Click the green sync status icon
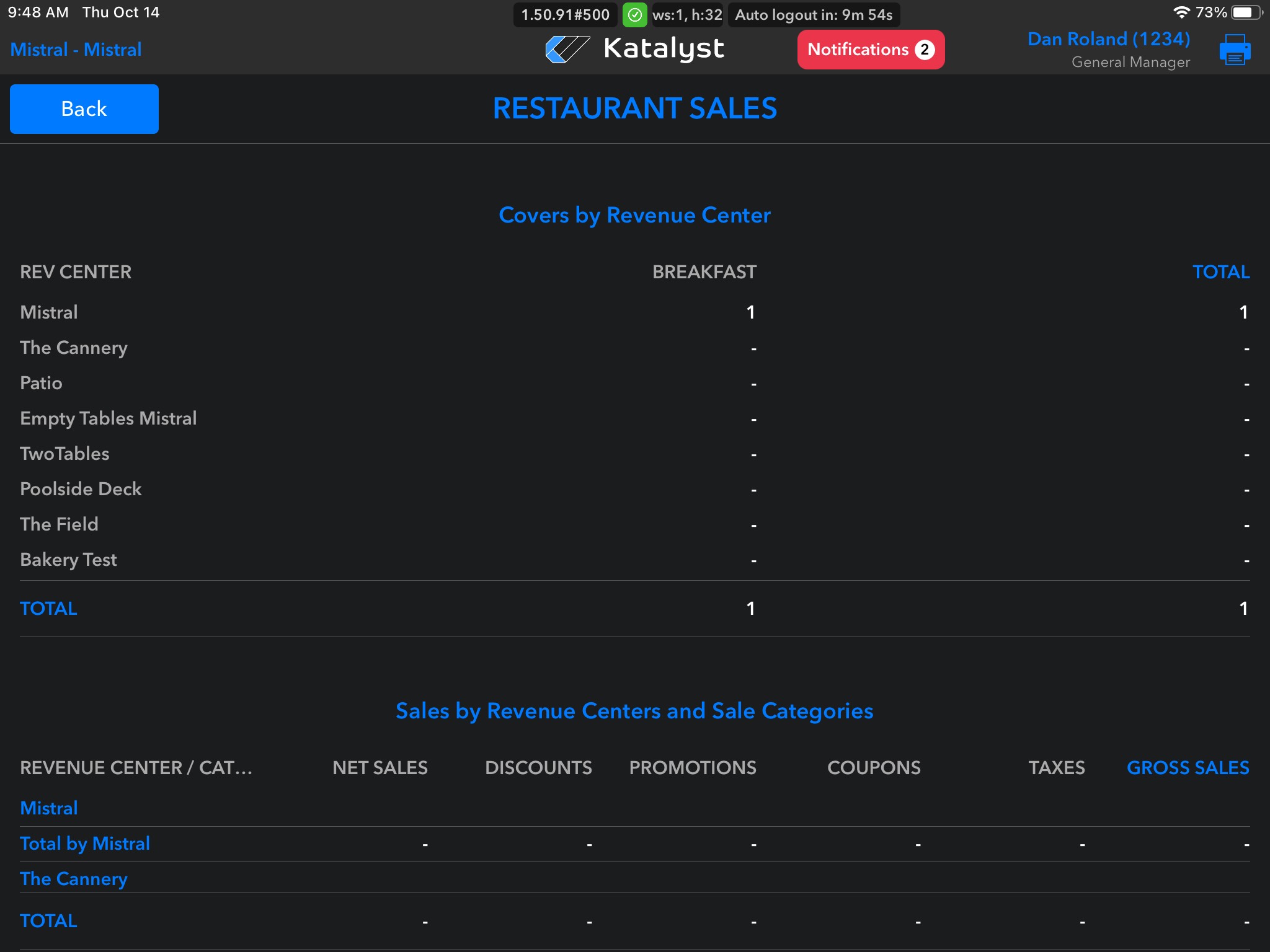 click(634, 15)
